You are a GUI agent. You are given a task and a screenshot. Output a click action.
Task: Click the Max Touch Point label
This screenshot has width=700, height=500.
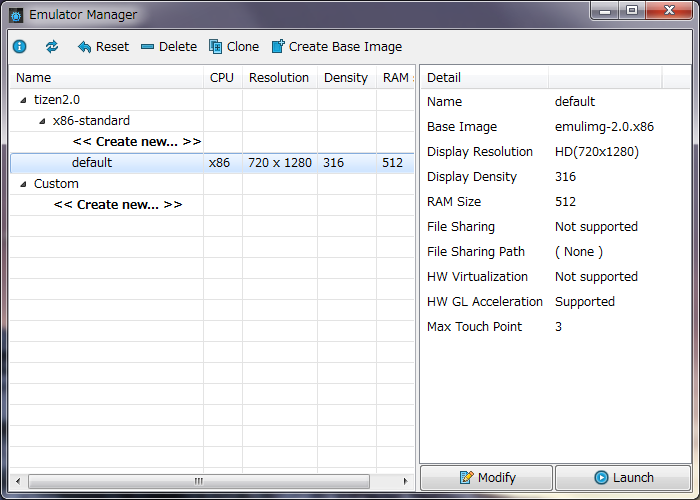tap(474, 327)
